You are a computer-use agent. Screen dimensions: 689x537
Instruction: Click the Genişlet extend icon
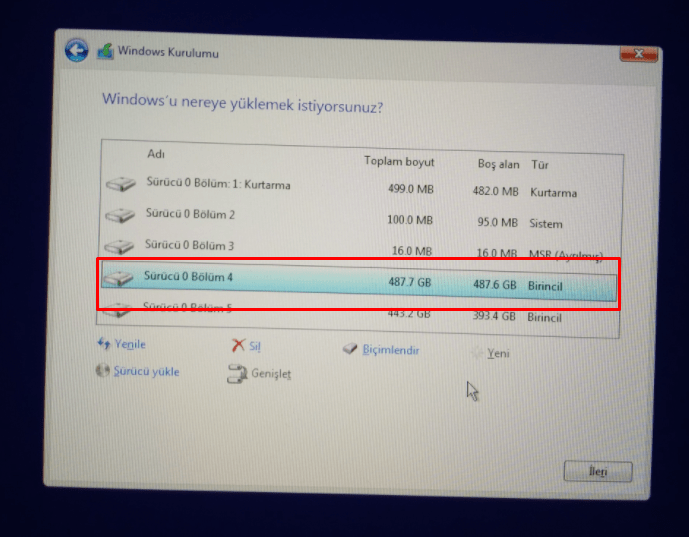(237, 374)
